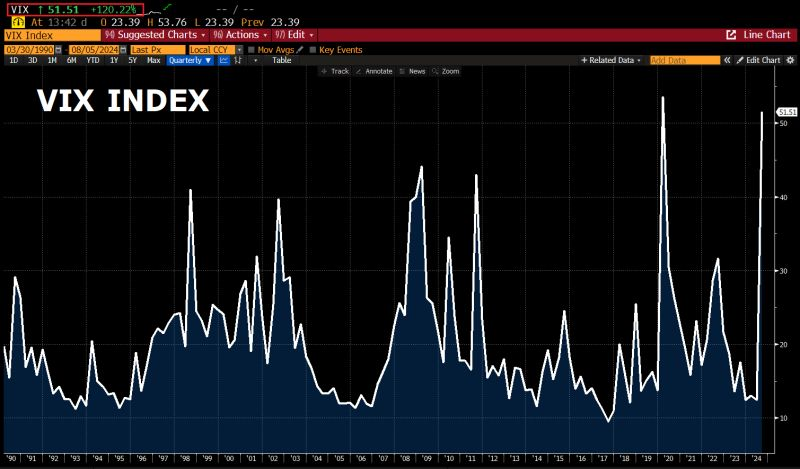Expand the Local CCY currency dropdown arrow
Screen dimensions: 800x469
[239, 50]
